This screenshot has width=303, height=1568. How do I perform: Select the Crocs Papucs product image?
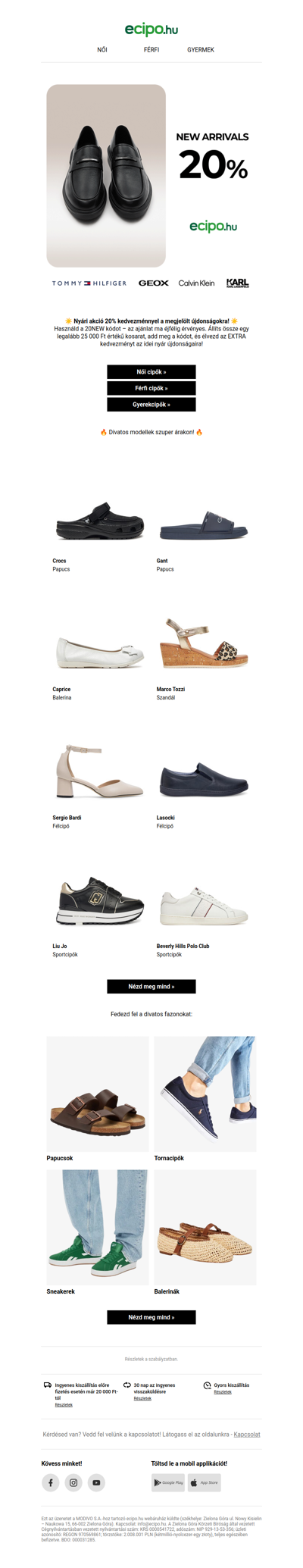99,521
